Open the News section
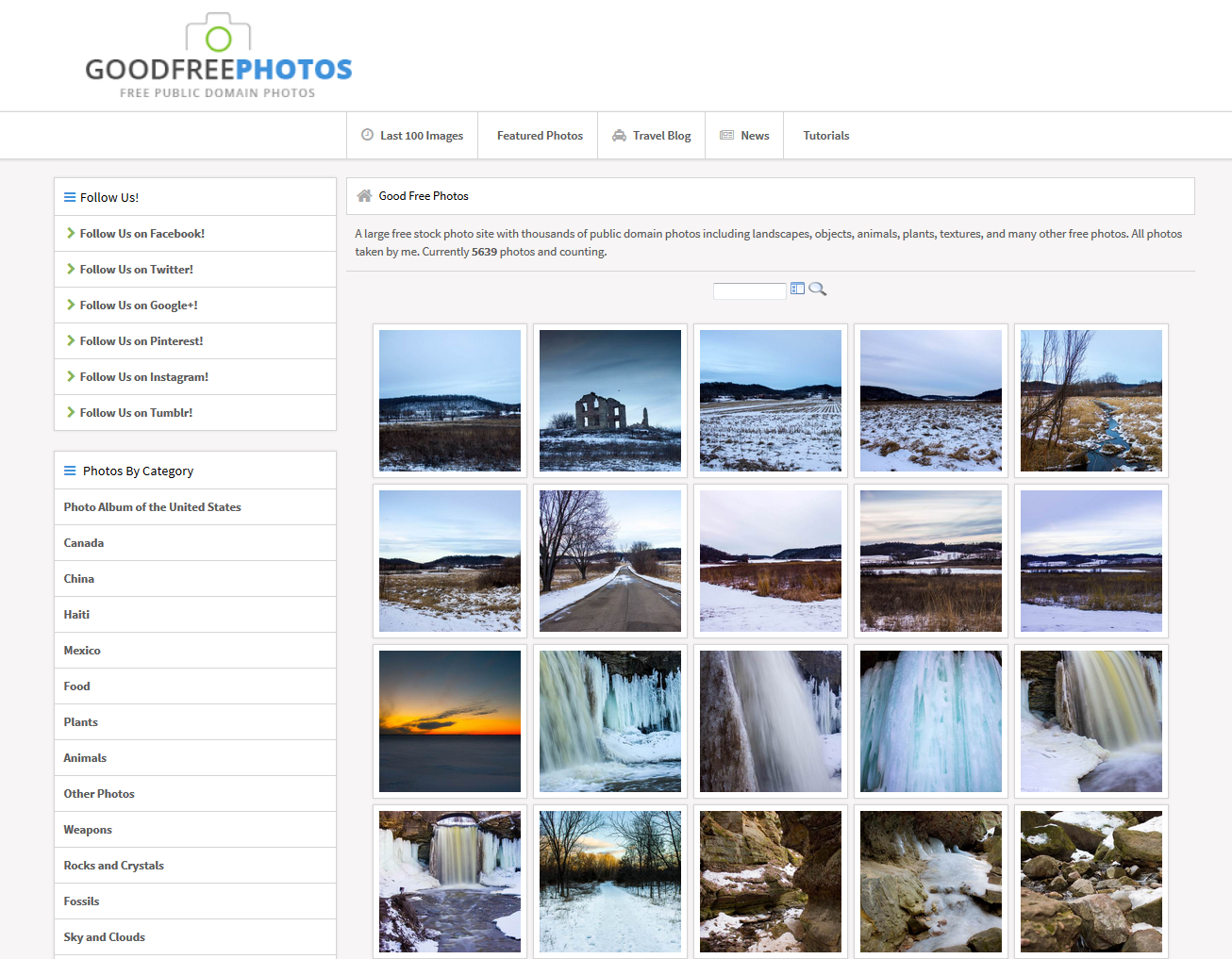This screenshot has height=959, width=1232. pyautogui.click(x=744, y=136)
